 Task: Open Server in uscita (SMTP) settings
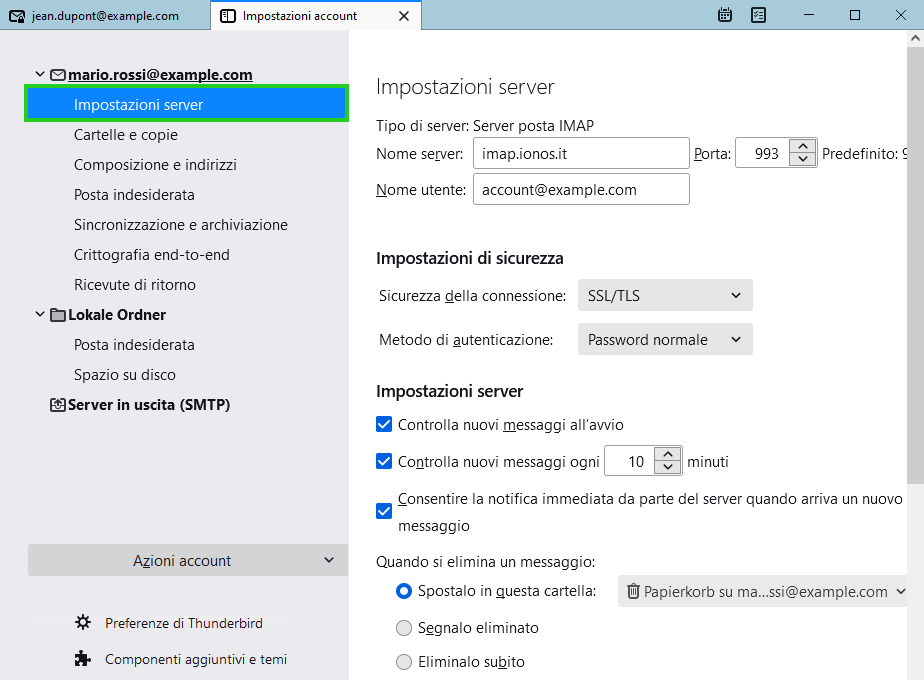pyautogui.click(x=148, y=405)
